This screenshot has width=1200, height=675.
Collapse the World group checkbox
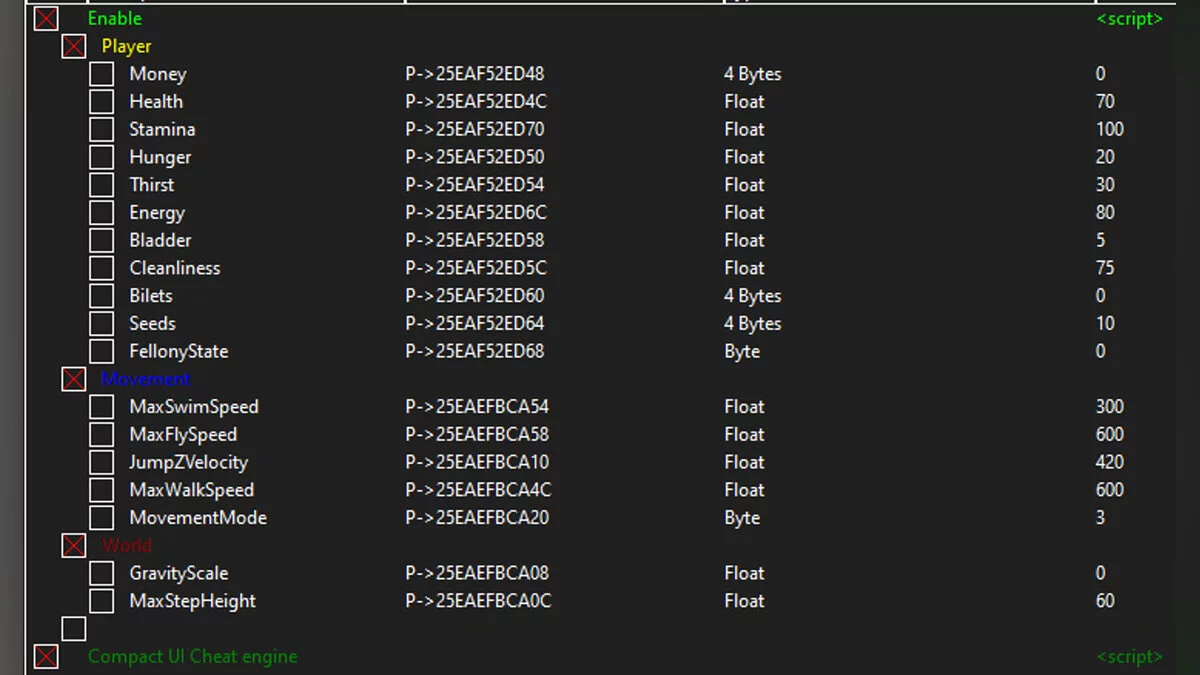coord(74,545)
